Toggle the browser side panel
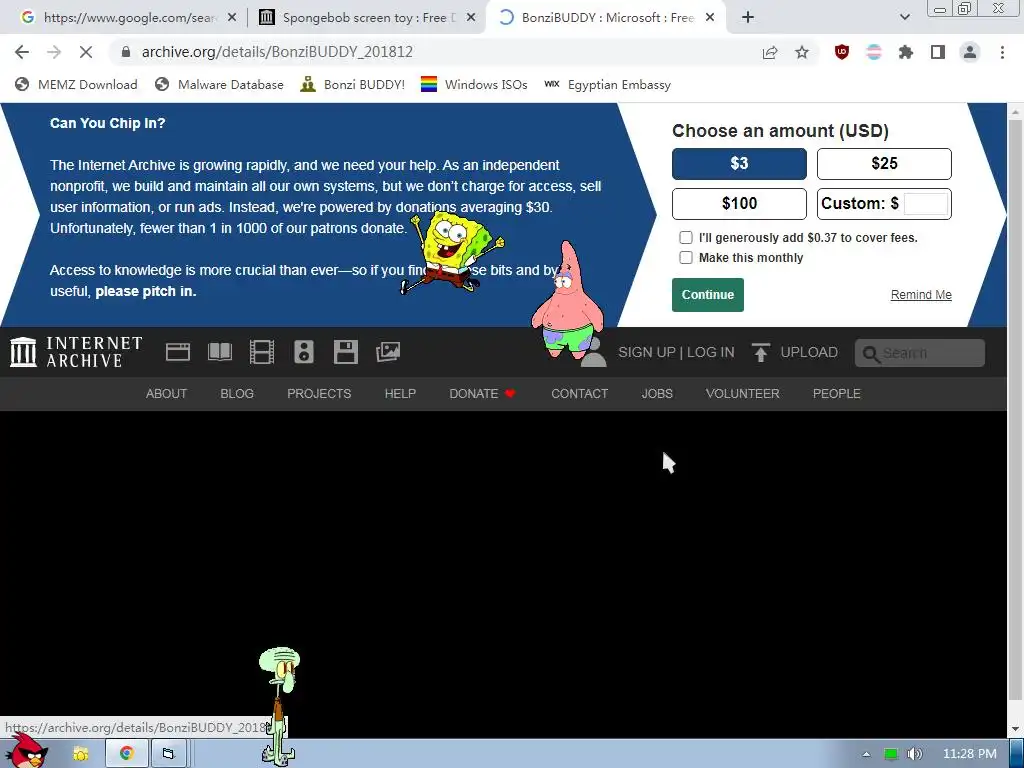 click(938, 52)
